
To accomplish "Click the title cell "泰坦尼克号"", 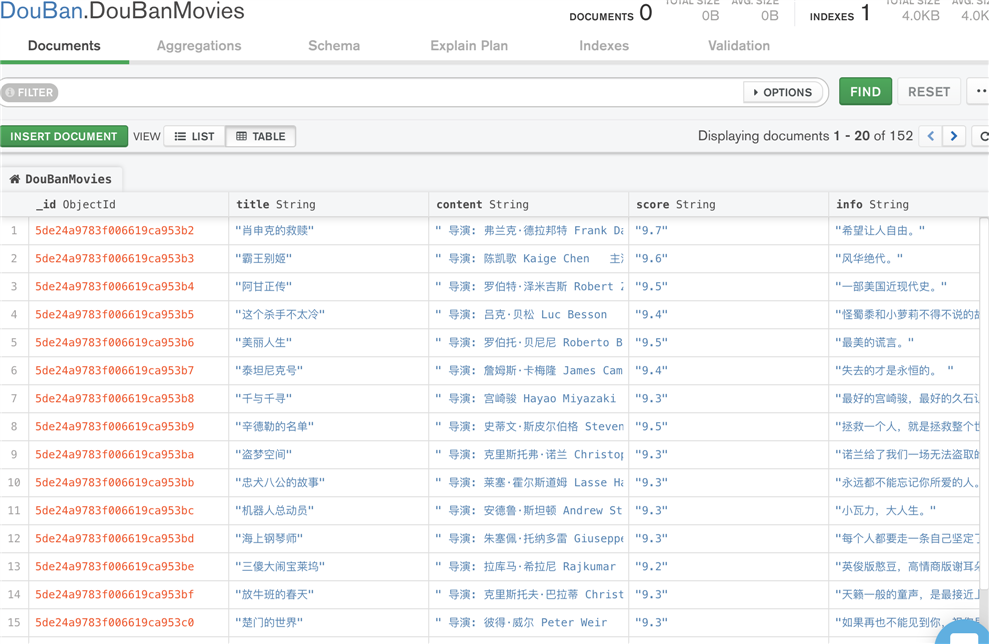I will coord(328,370).
